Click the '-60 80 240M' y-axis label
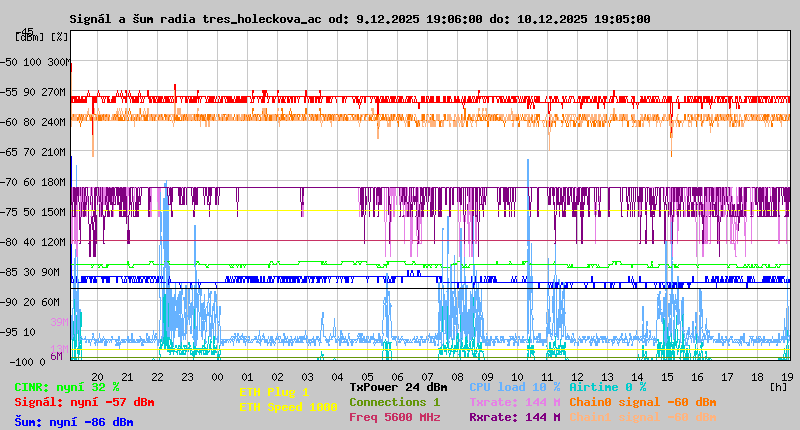This screenshot has height=430, width=800. 33,122
